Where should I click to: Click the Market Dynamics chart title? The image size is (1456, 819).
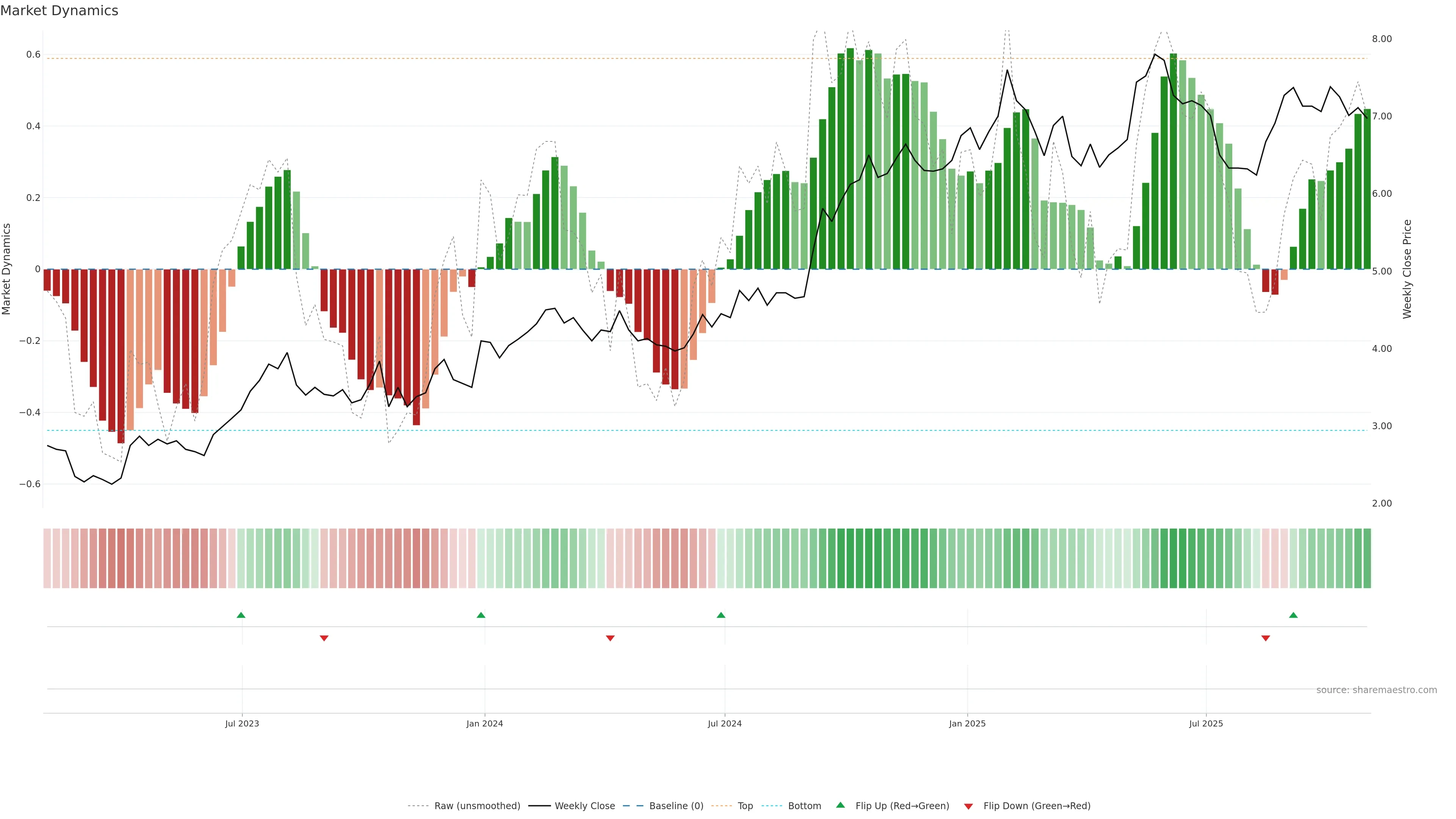tap(60, 11)
